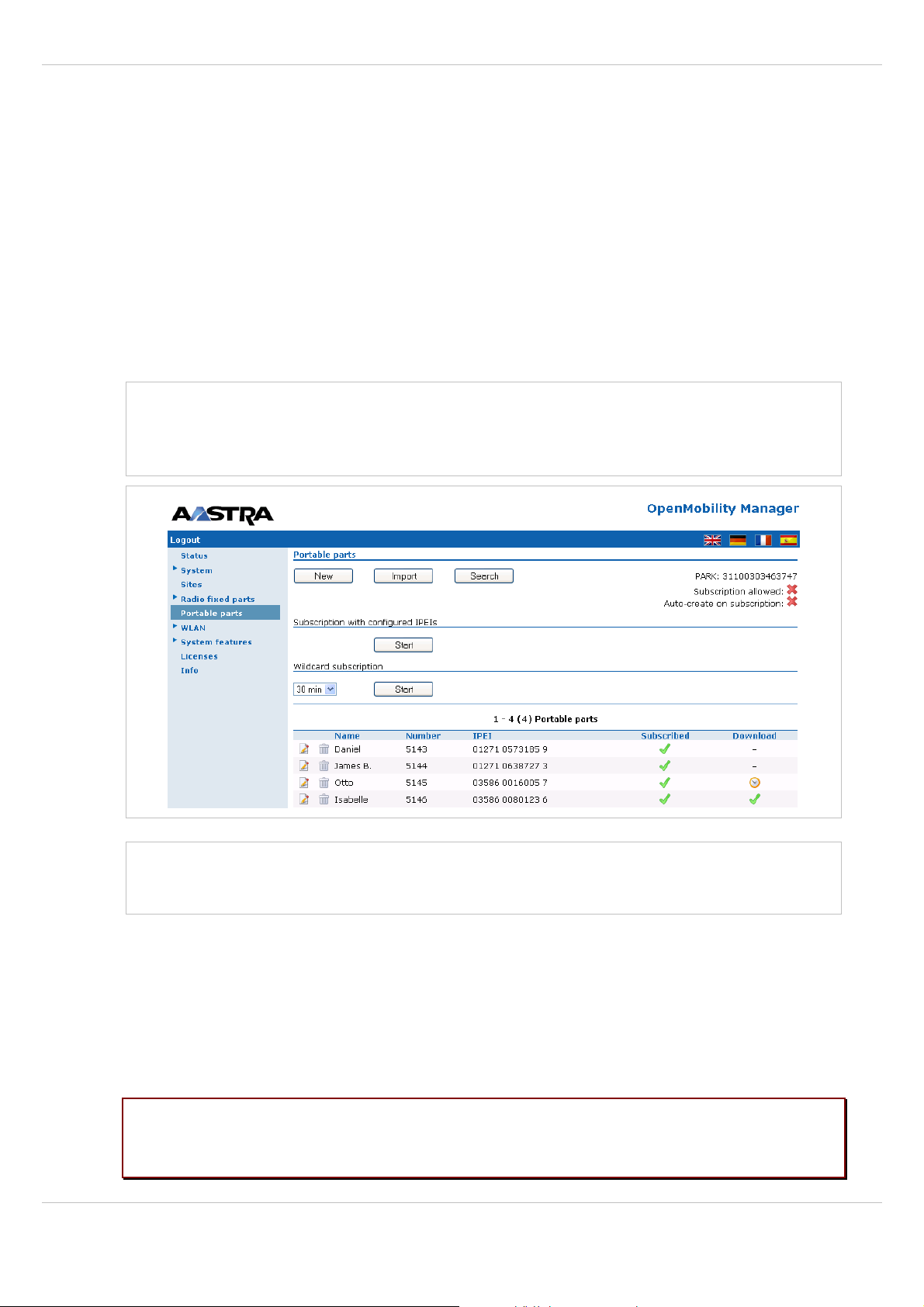Click the red X beside Auto-create on subscription
Viewport: 924px width, 1307px height.
click(x=792, y=602)
